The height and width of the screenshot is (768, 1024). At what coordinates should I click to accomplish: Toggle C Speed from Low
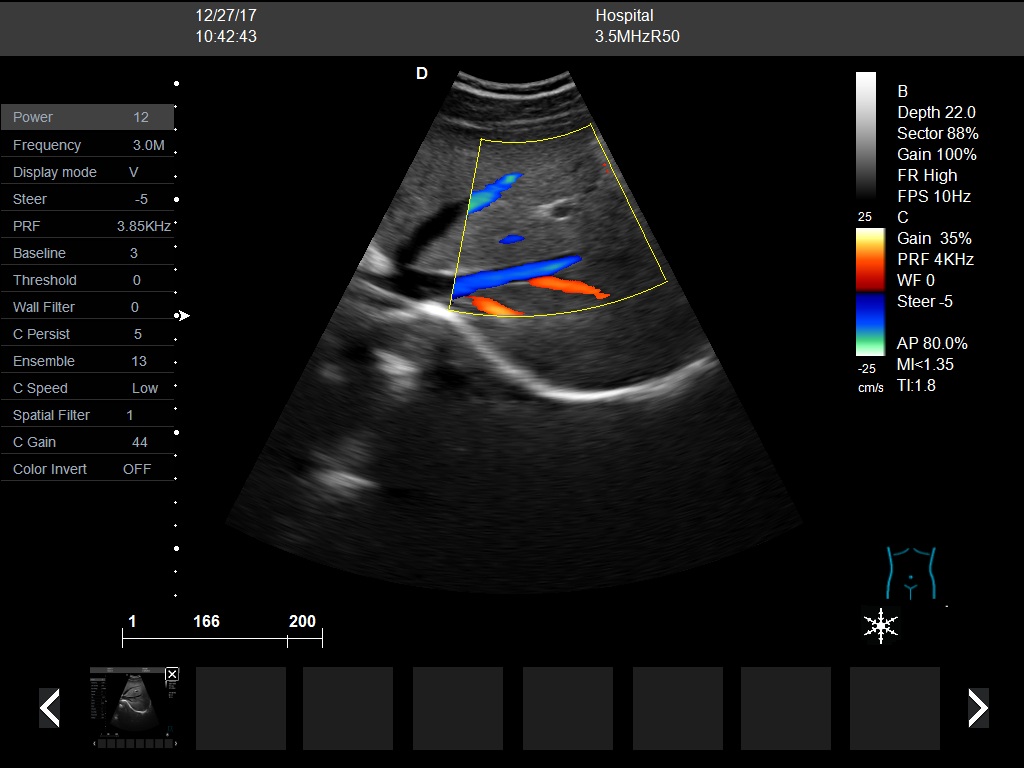tap(87, 387)
